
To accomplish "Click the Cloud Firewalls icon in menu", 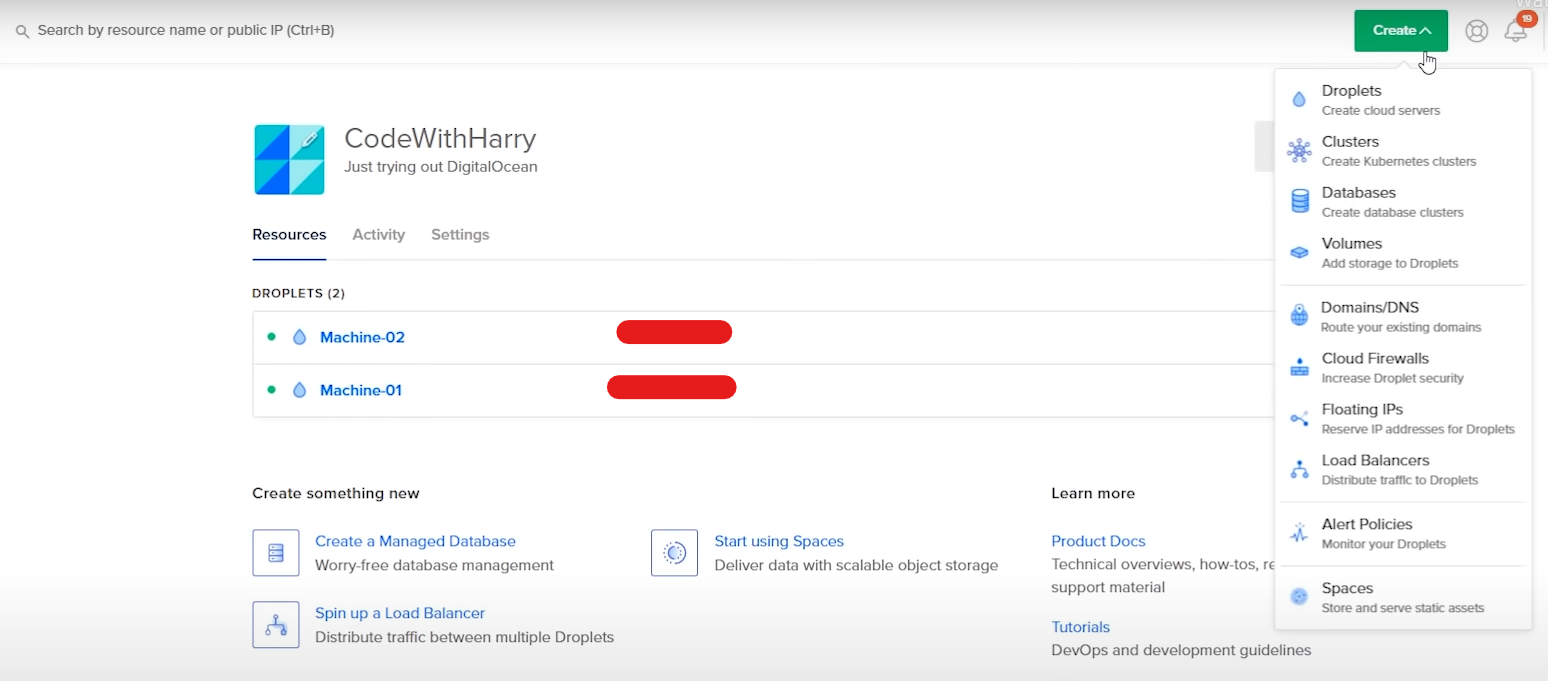I will coord(1299,367).
